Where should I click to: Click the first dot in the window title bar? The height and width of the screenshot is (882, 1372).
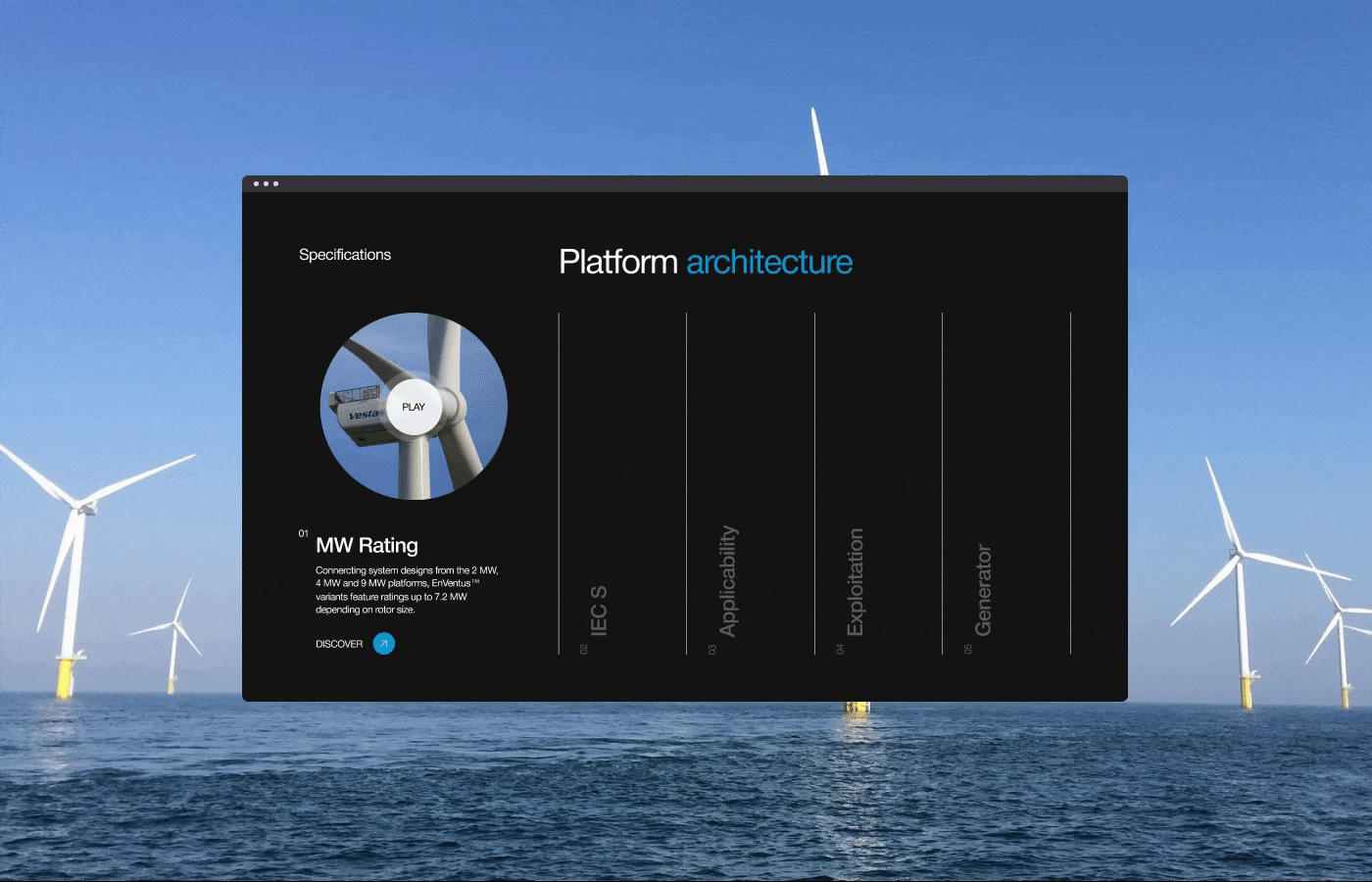pyautogui.click(x=257, y=183)
